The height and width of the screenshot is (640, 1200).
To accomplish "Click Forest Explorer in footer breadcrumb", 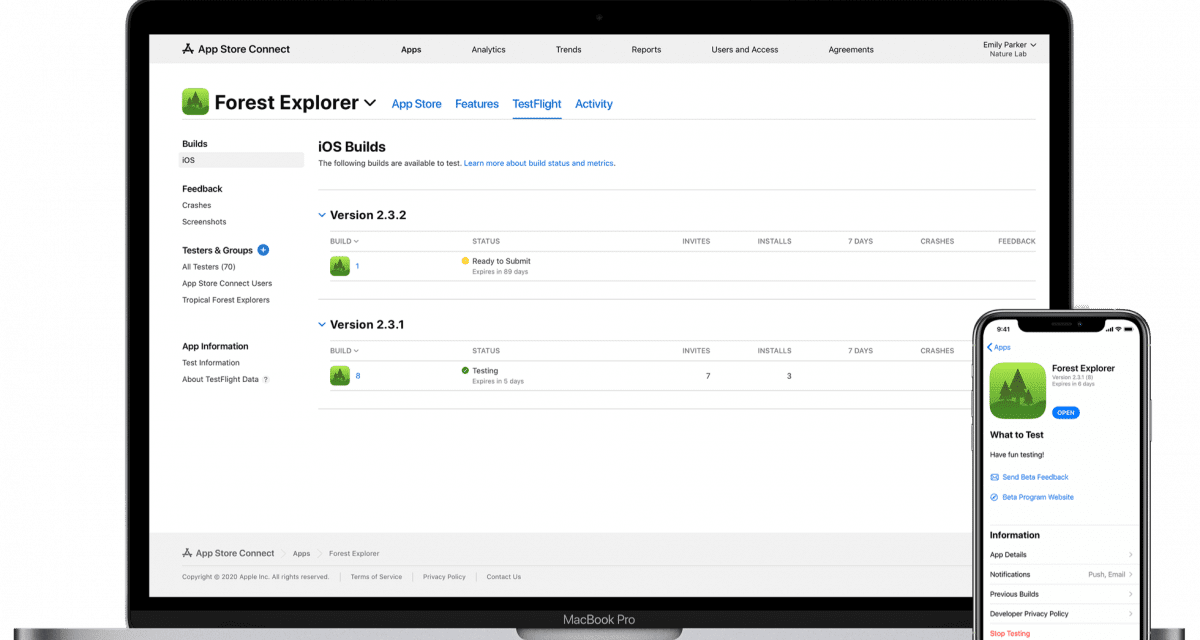I will pyautogui.click(x=354, y=553).
